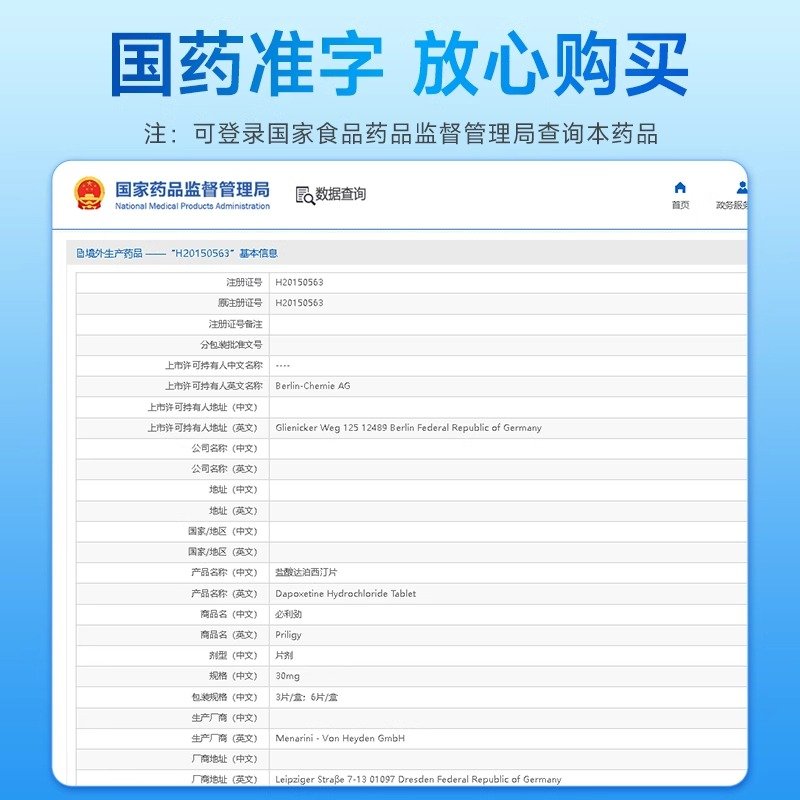This screenshot has width=800, height=800.
Task: Select the 30mg specification value
Action: [x=287, y=676]
